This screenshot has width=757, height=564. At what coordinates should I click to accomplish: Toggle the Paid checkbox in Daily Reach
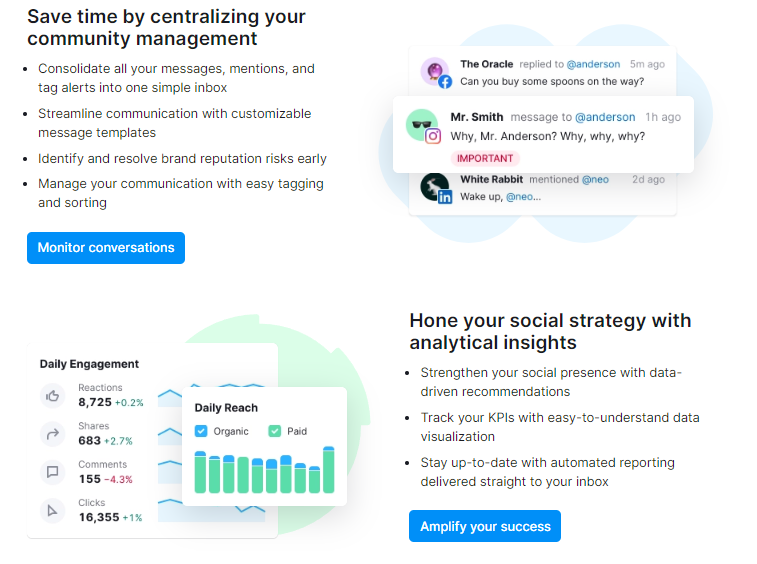[x=275, y=431]
